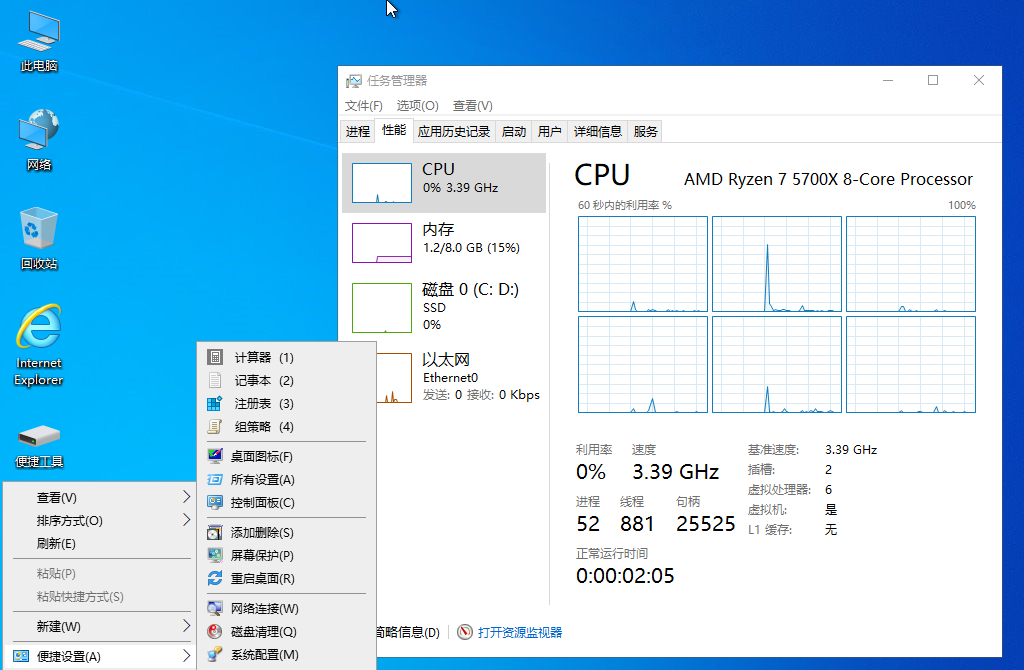
Task: Click the icon beside 所有设置(A)
Action: click(x=215, y=479)
